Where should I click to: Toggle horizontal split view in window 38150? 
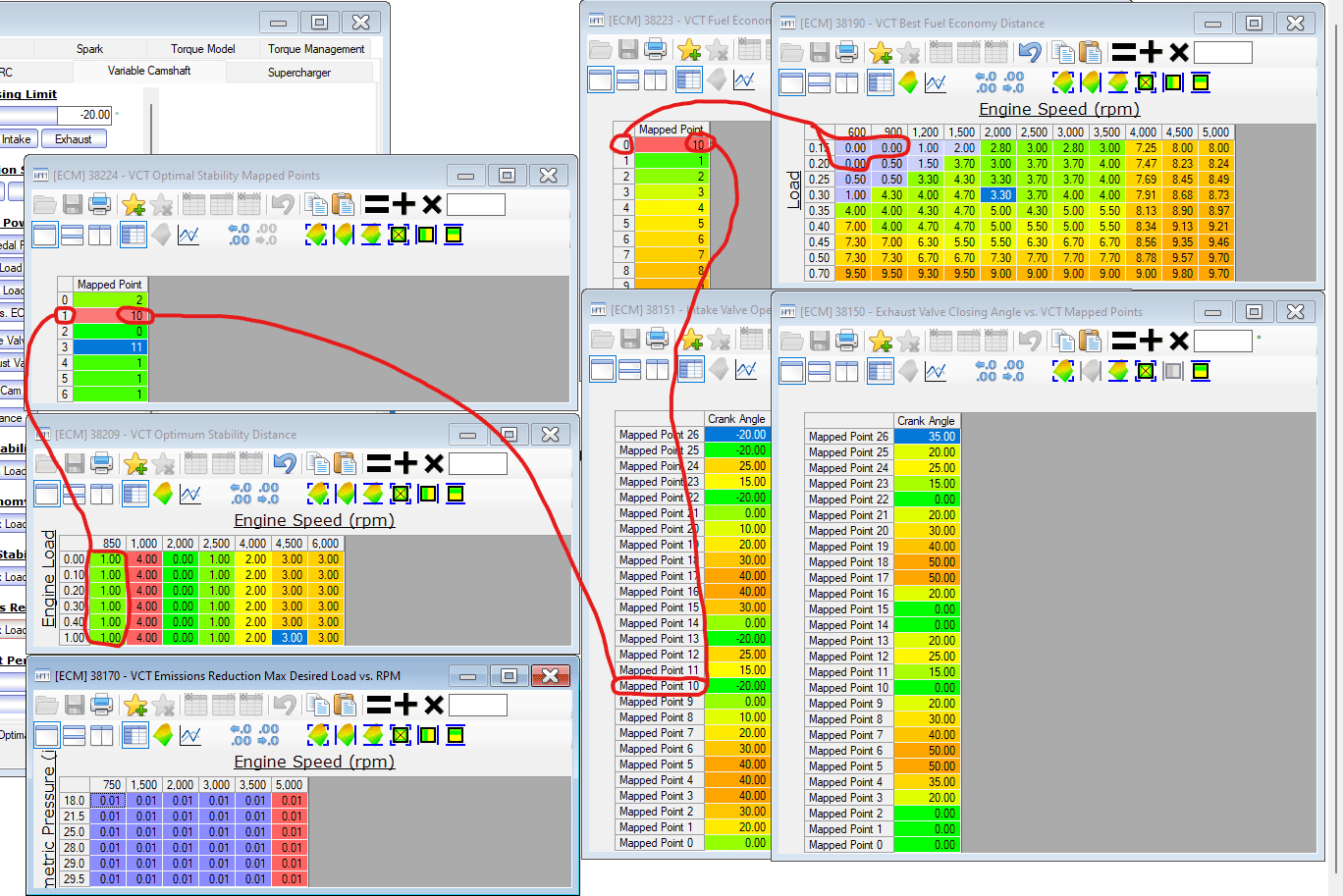point(819,371)
